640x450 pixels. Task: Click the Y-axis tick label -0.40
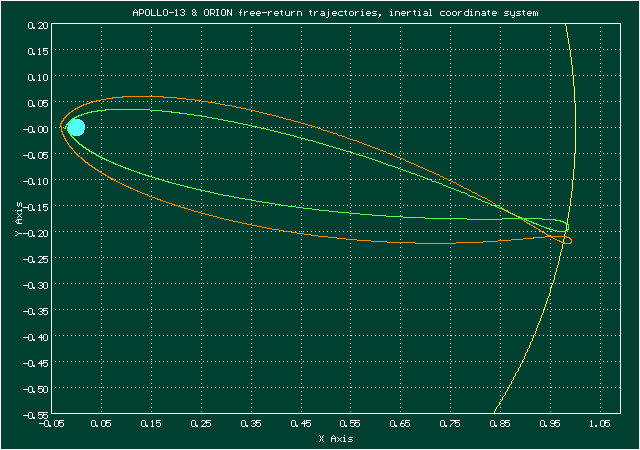[x=36, y=337]
